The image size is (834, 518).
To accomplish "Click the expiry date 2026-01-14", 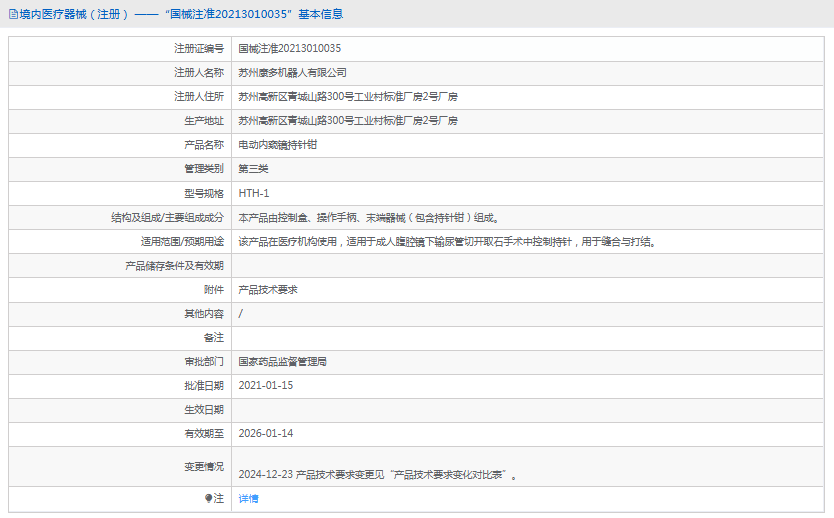I will tap(265, 433).
